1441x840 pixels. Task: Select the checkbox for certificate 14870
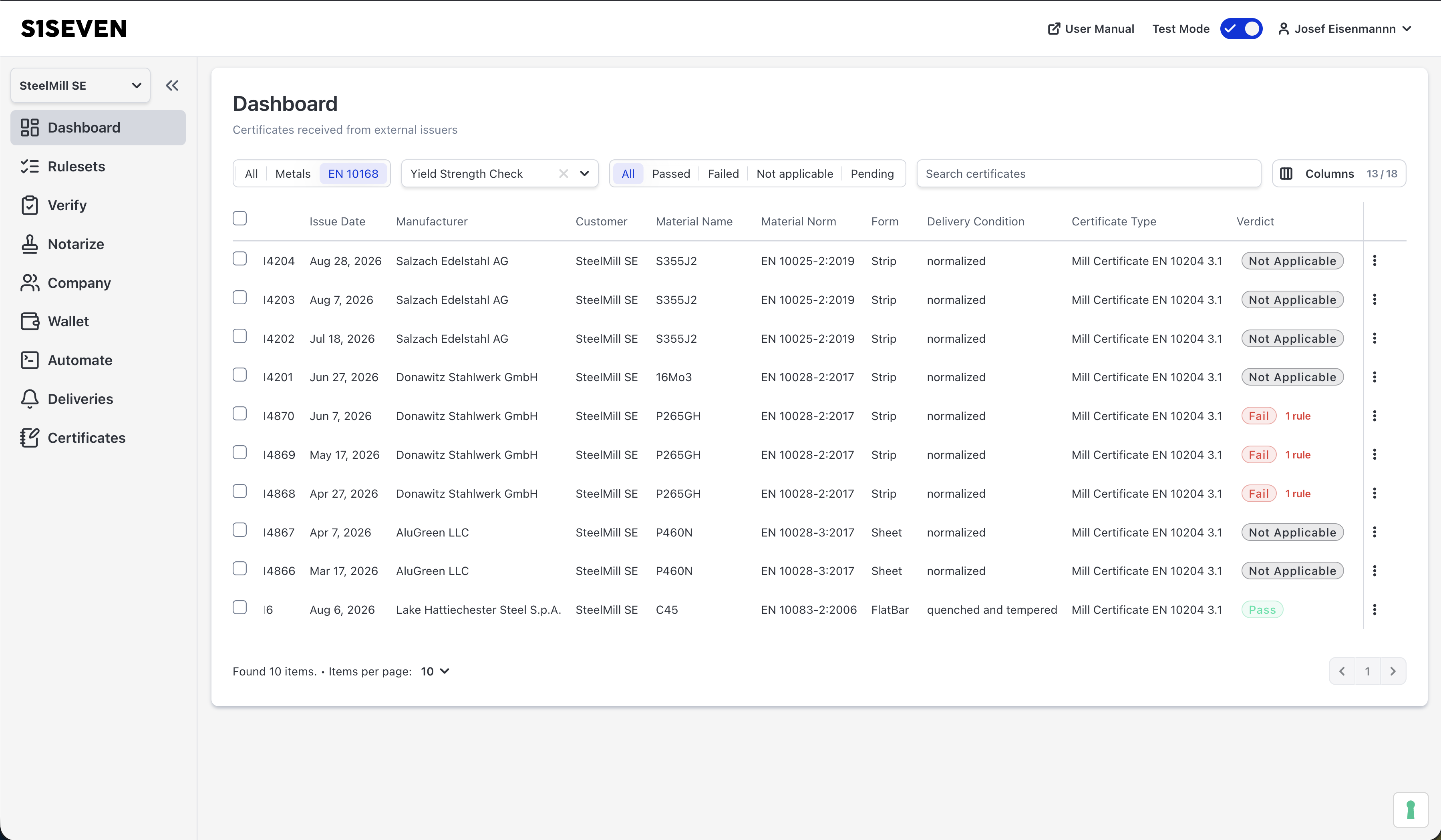tap(239, 414)
